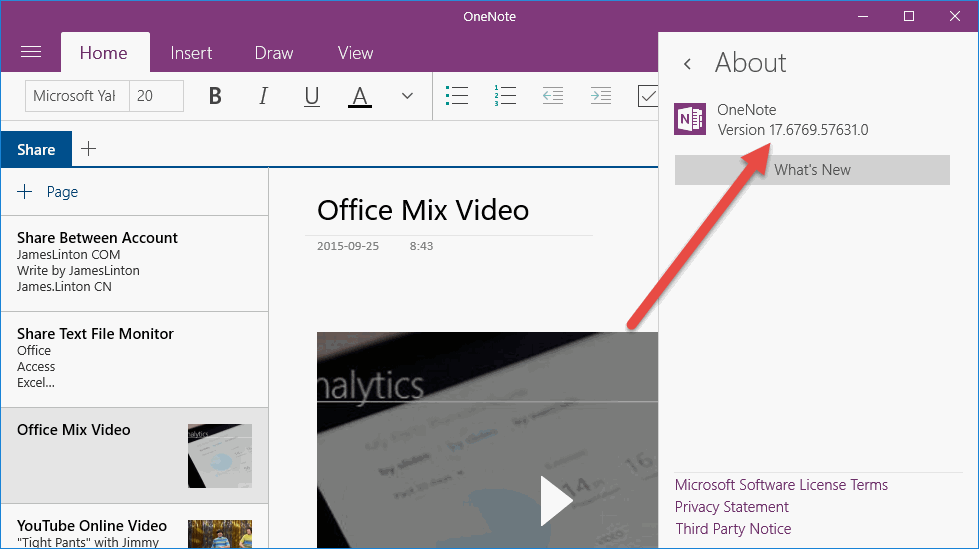Open Microsoft Software License Terms link
Viewport: 979px width, 549px height.
tap(781, 485)
